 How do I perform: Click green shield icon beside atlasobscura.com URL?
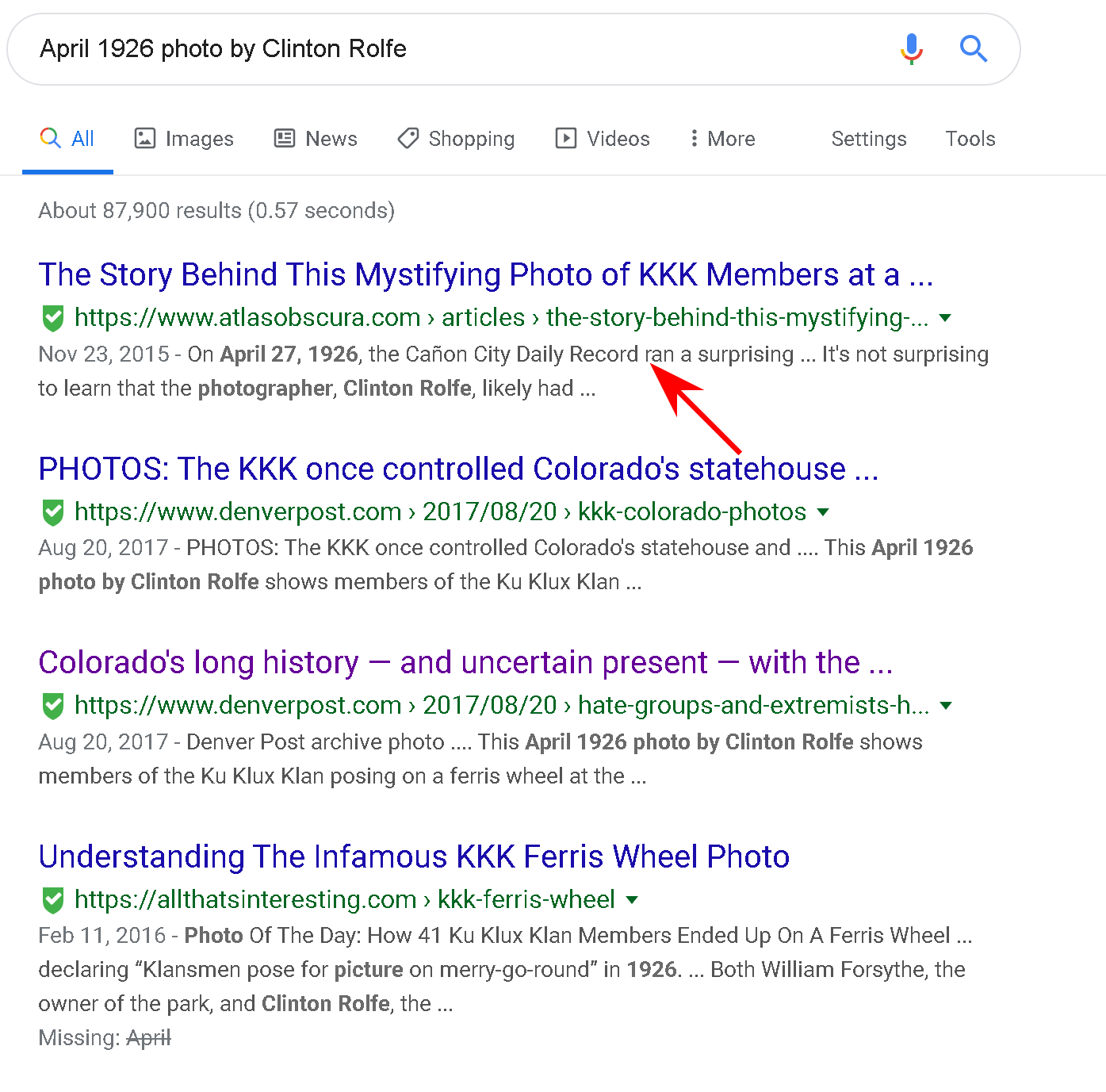point(53,318)
